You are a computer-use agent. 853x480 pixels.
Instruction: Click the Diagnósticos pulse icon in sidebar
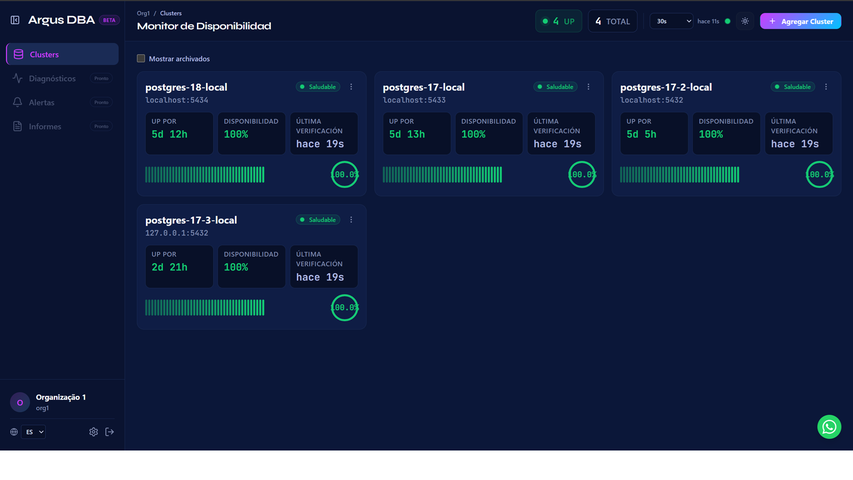click(x=18, y=78)
